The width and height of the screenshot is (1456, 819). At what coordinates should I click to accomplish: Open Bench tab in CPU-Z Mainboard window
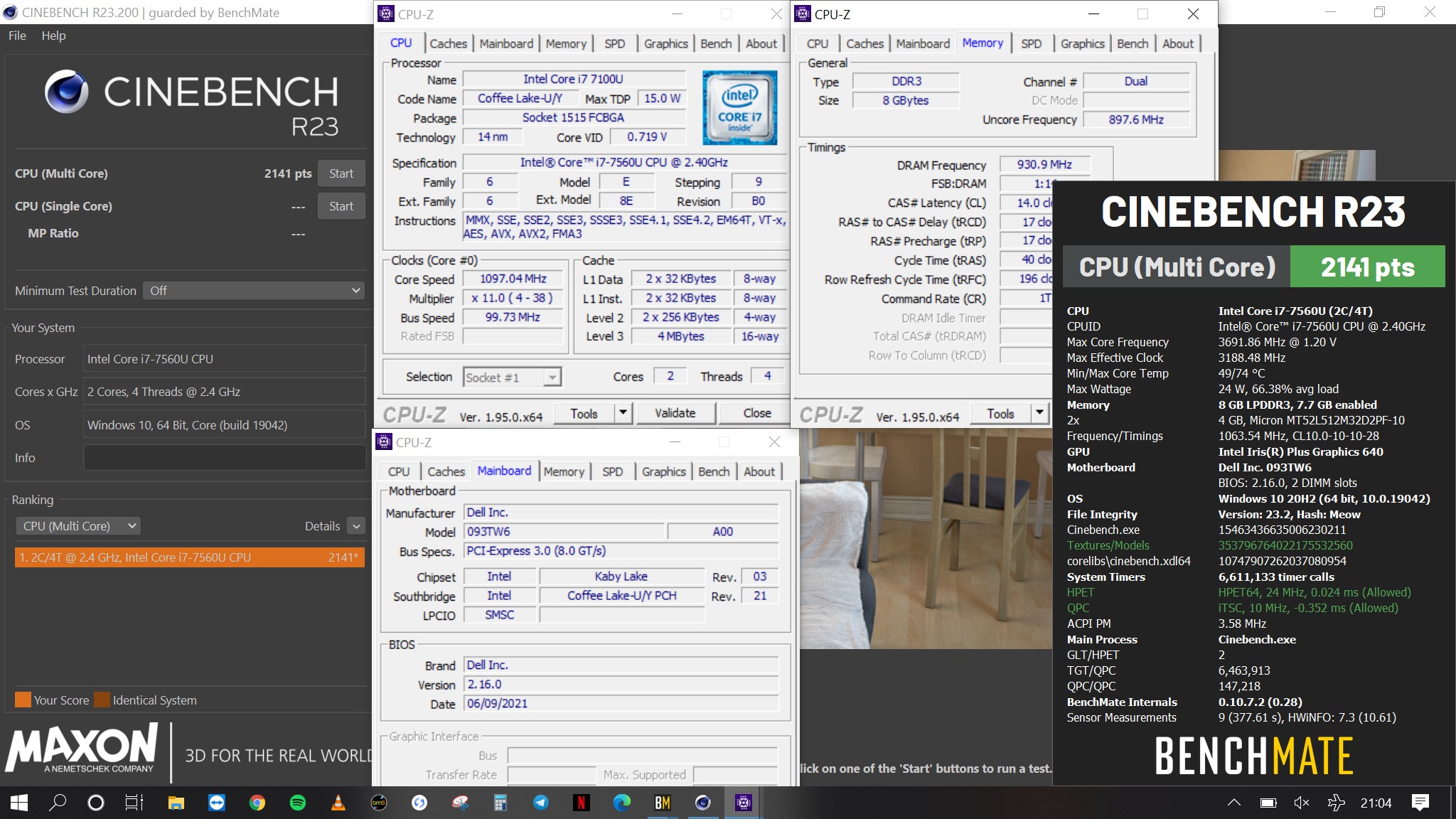click(714, 471)
